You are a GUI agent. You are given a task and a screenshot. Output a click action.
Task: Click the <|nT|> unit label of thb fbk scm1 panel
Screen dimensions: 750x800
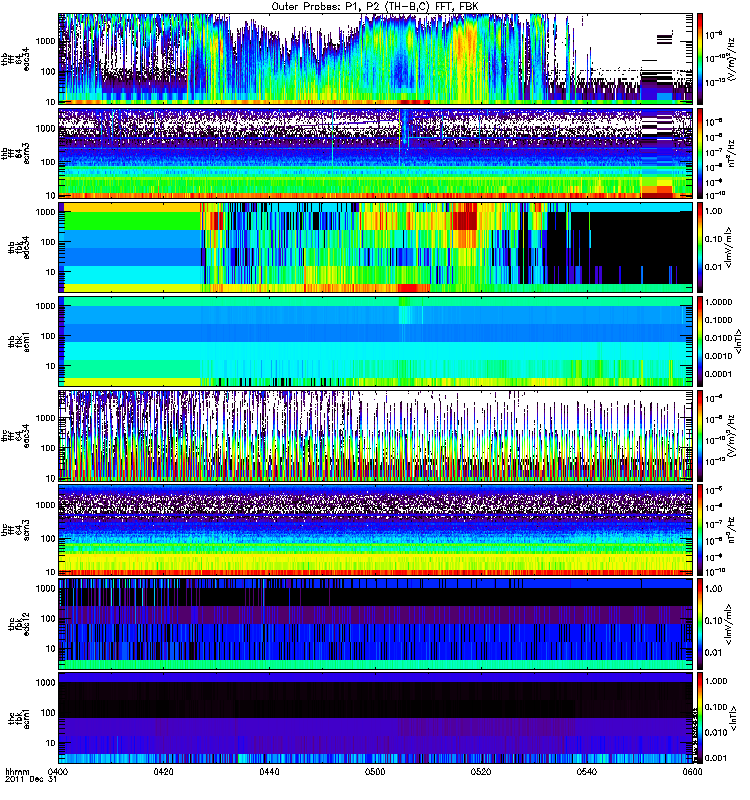point(738,341)
